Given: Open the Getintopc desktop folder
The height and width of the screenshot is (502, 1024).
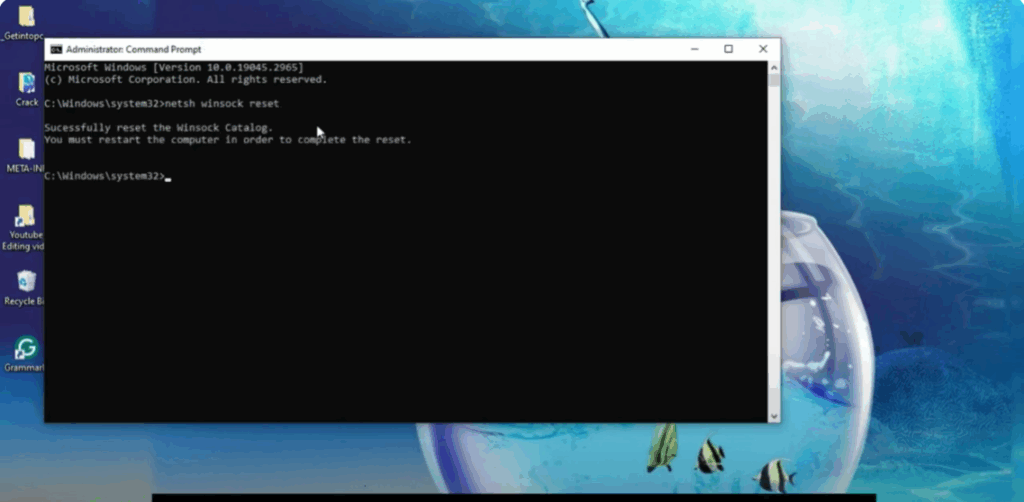Looking at the screenshot, I should point(25,17).
